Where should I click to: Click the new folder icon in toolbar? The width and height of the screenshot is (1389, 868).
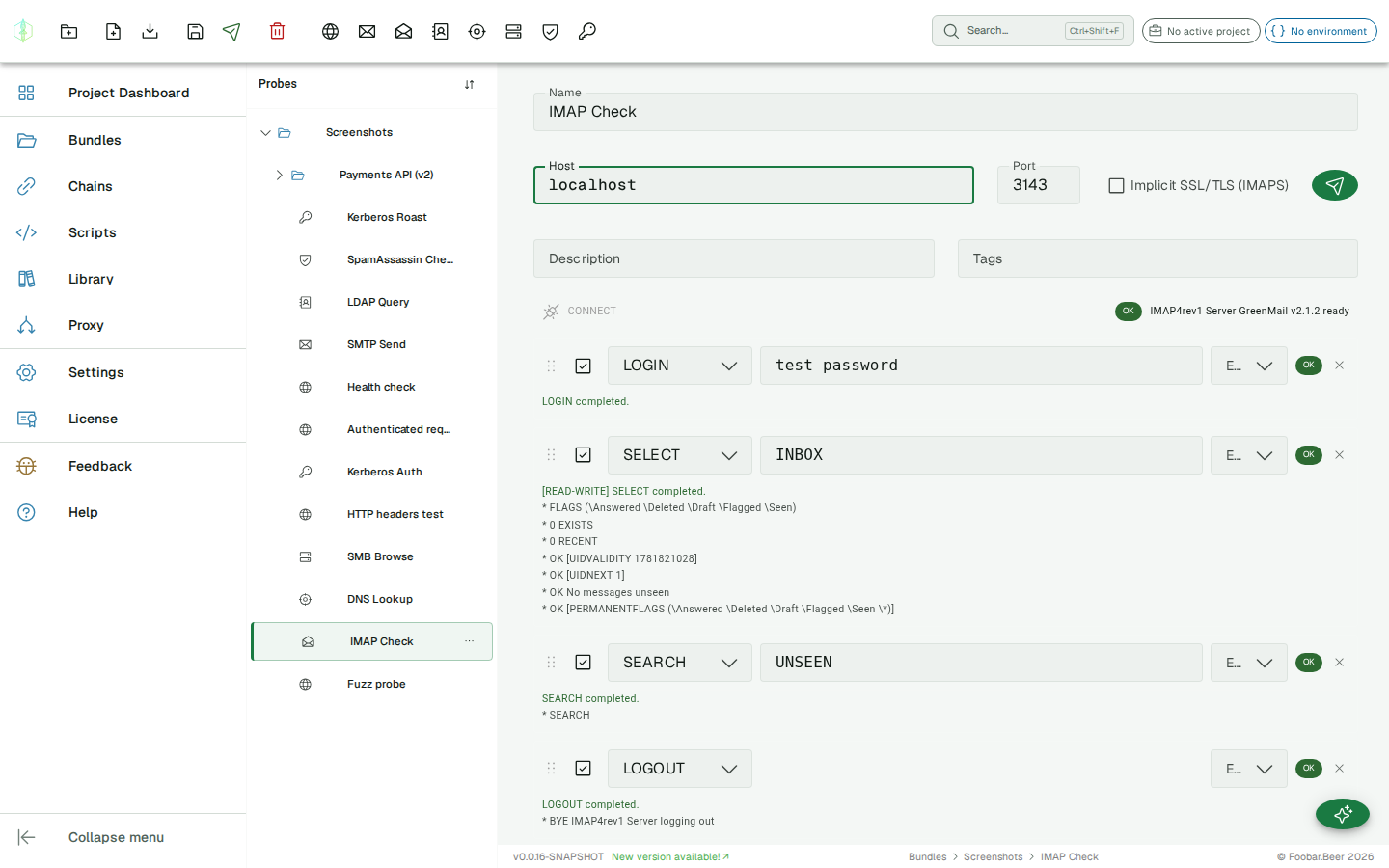[68, 31]
